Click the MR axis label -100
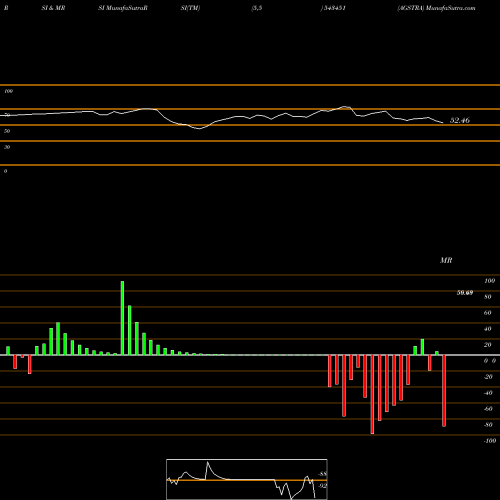 pyautogui.click(x=490, y=441)
